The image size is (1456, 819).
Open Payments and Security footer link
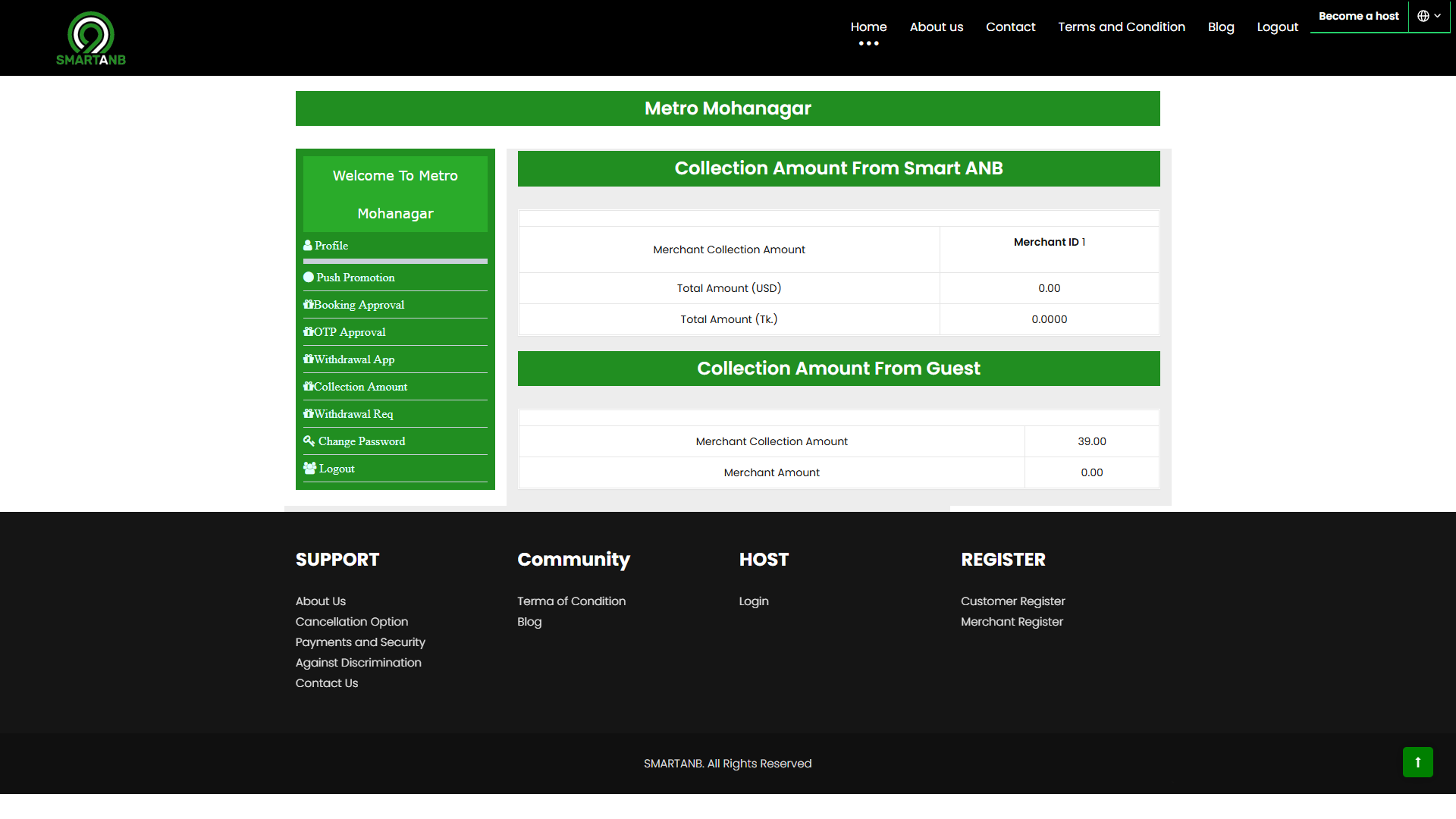point(360,642)
